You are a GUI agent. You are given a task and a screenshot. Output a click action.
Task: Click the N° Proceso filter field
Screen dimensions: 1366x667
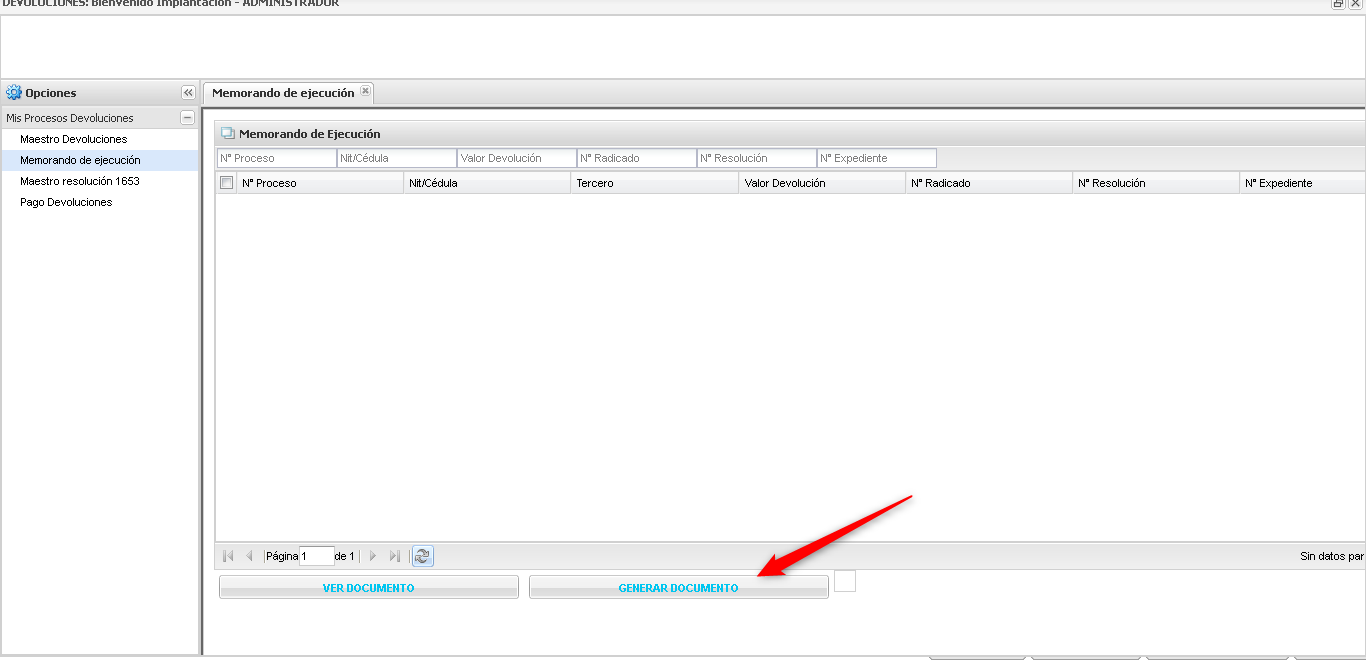tap(277, 158)
